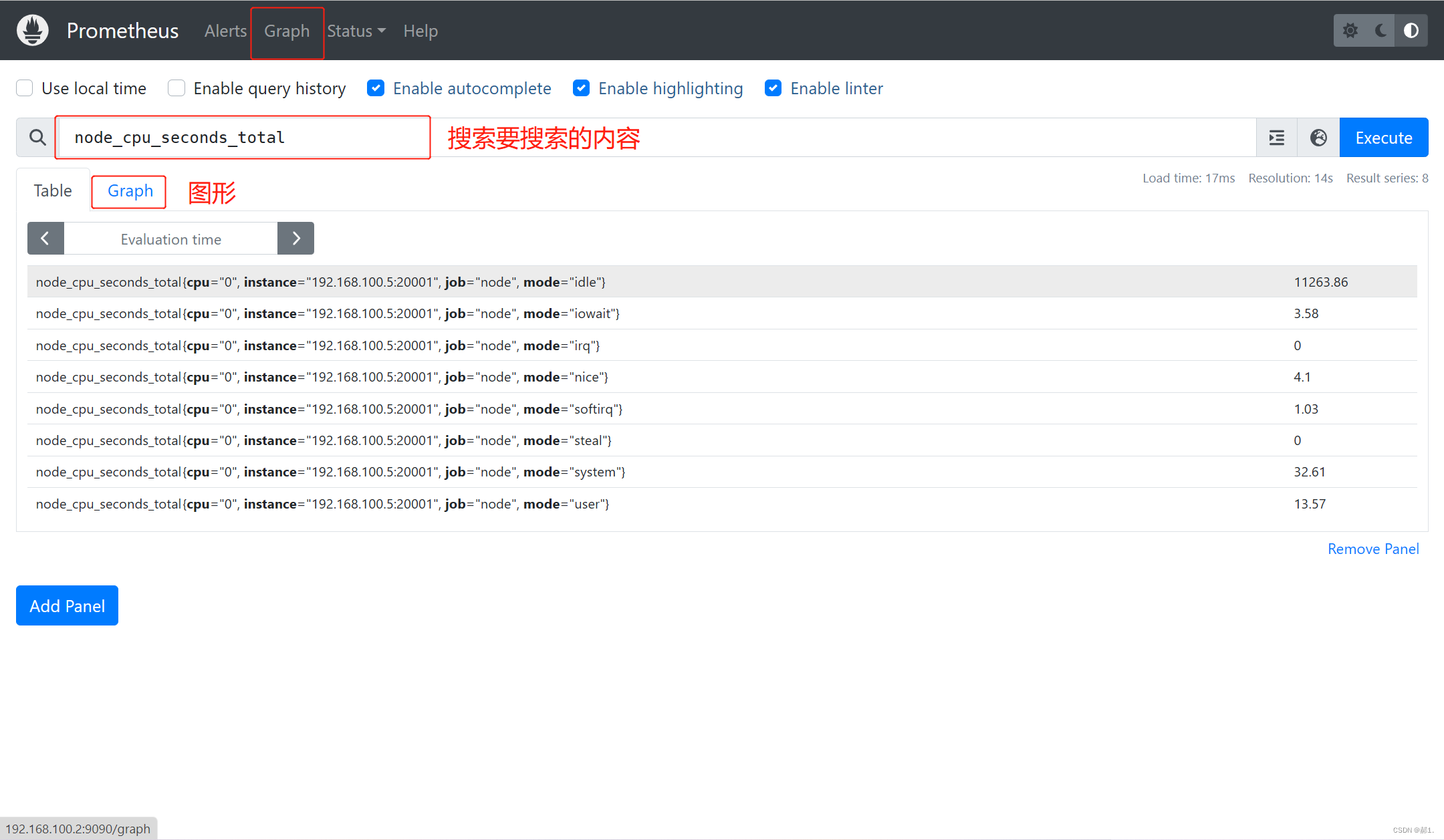Open the Alerts page

(x=225, y=31)
